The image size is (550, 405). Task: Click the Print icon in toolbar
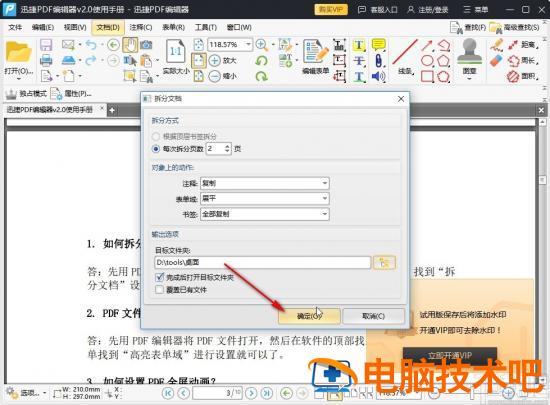(46, 61)
